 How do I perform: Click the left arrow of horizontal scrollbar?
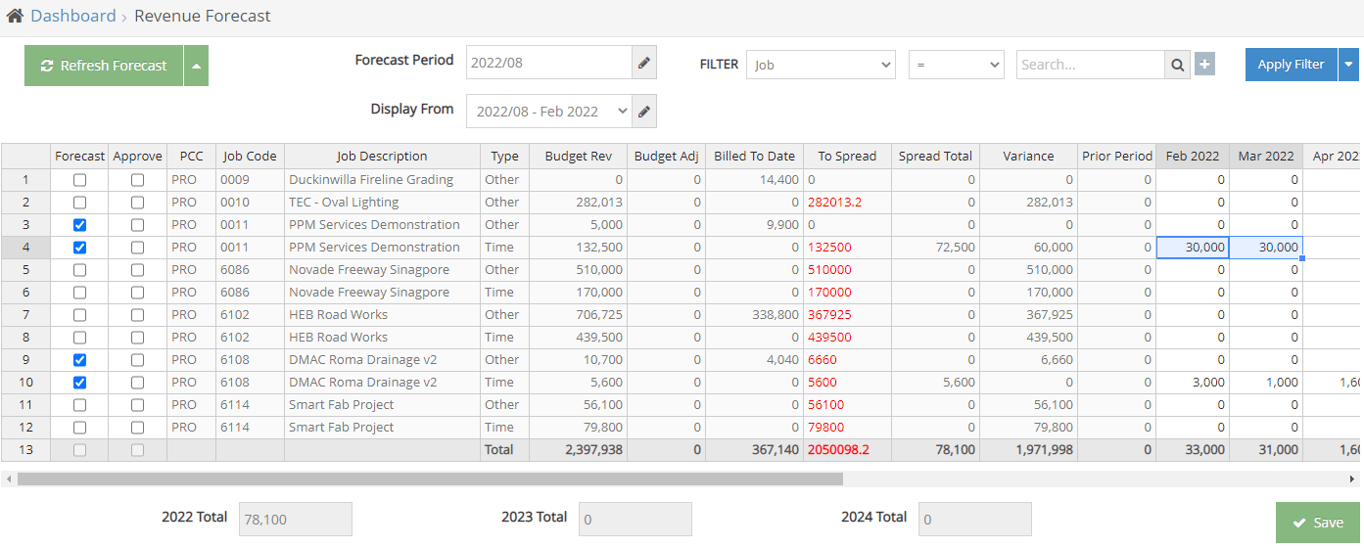(x=9, y=479)
